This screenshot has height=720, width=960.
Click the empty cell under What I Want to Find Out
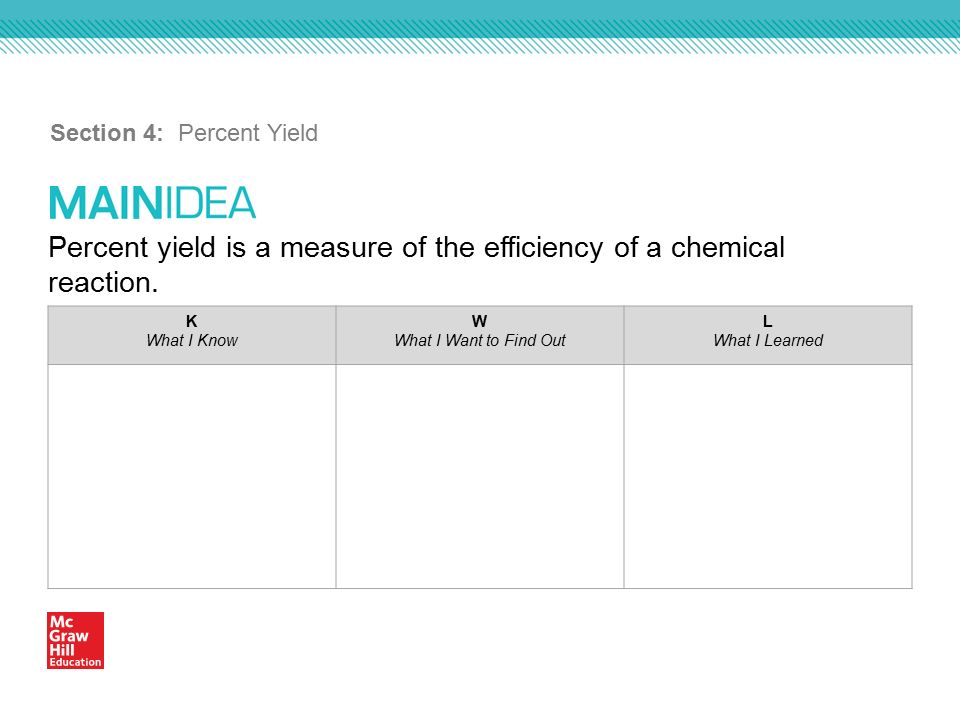480,476
